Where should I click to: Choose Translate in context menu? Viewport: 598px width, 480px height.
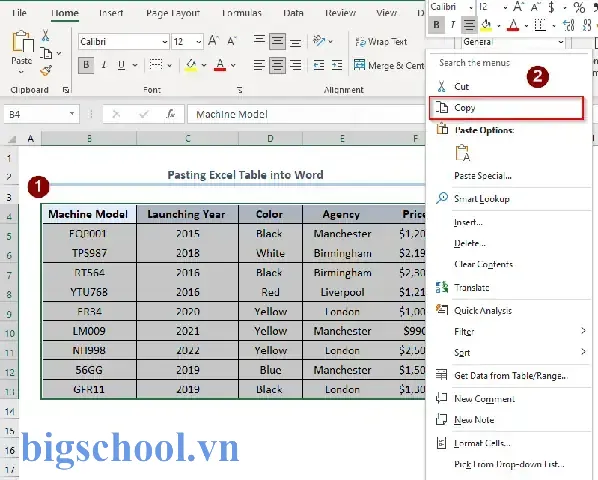471,287
